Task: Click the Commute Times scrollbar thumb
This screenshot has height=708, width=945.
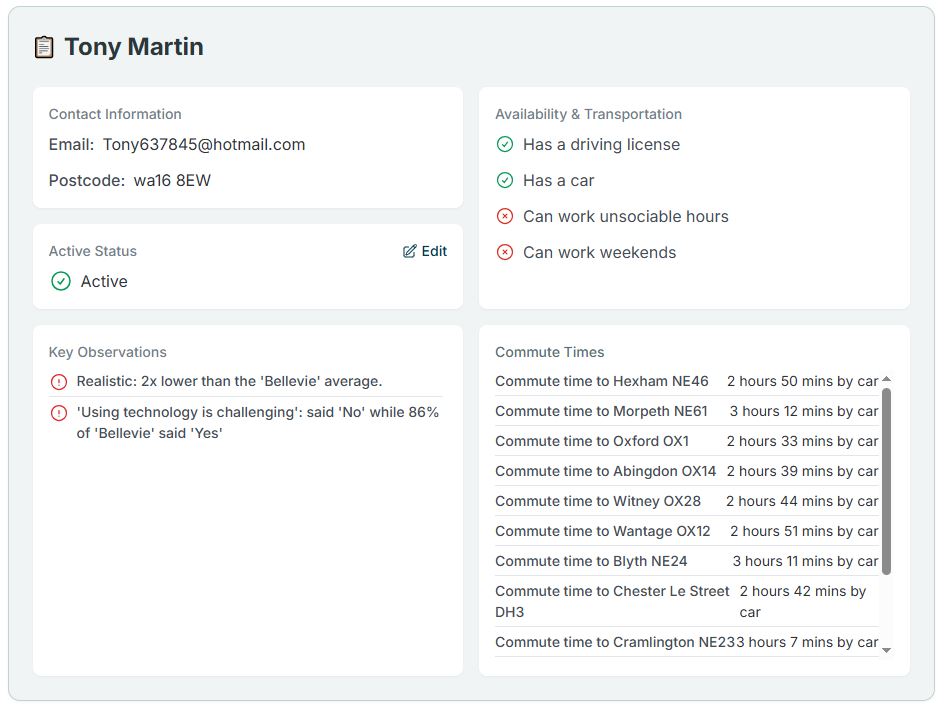Action: tap(886, 480)
